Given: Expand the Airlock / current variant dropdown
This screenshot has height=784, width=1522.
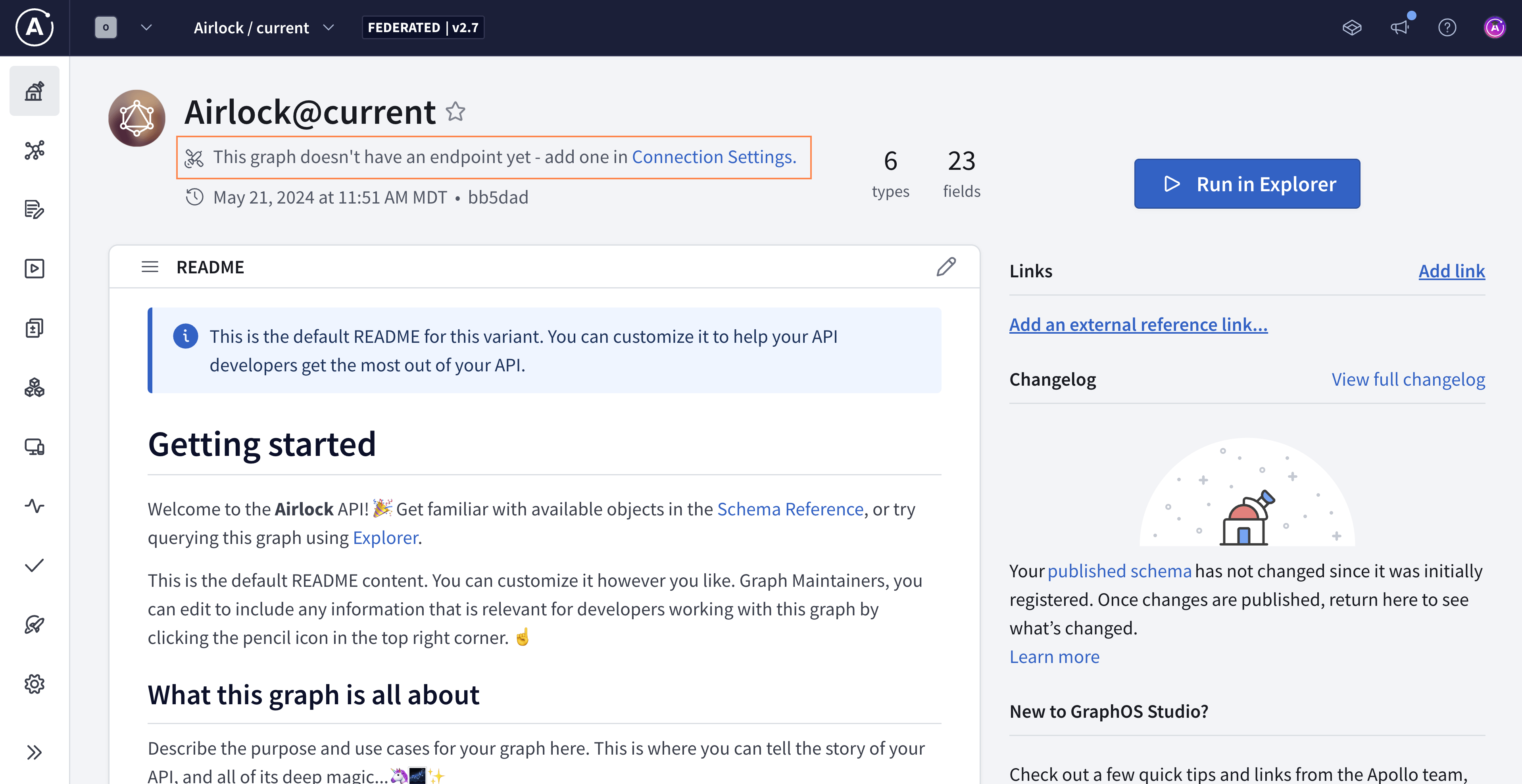Looking at the screenshot, I should click(x=329, y=27).
